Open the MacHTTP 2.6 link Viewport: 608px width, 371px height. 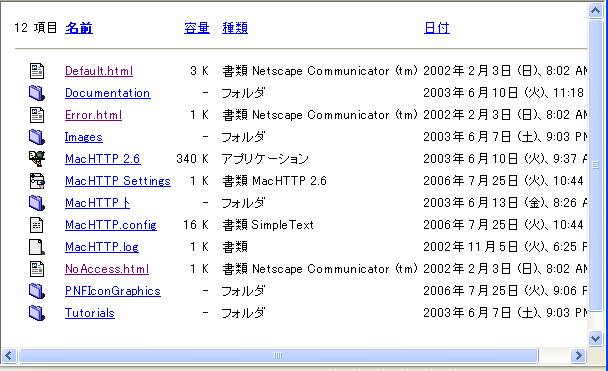click(102, 159)
